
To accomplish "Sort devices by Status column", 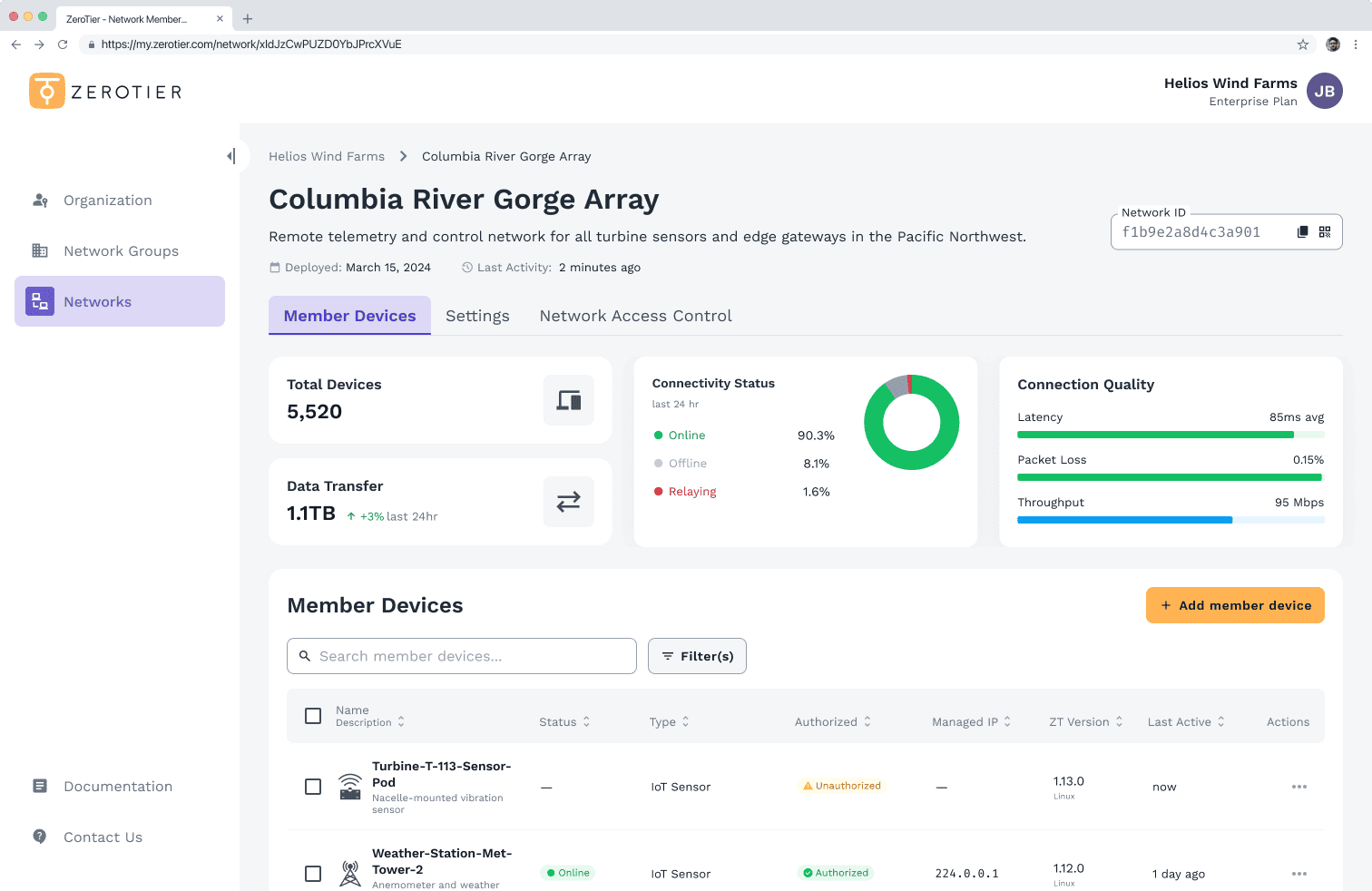I will click(x=564, y=722).
